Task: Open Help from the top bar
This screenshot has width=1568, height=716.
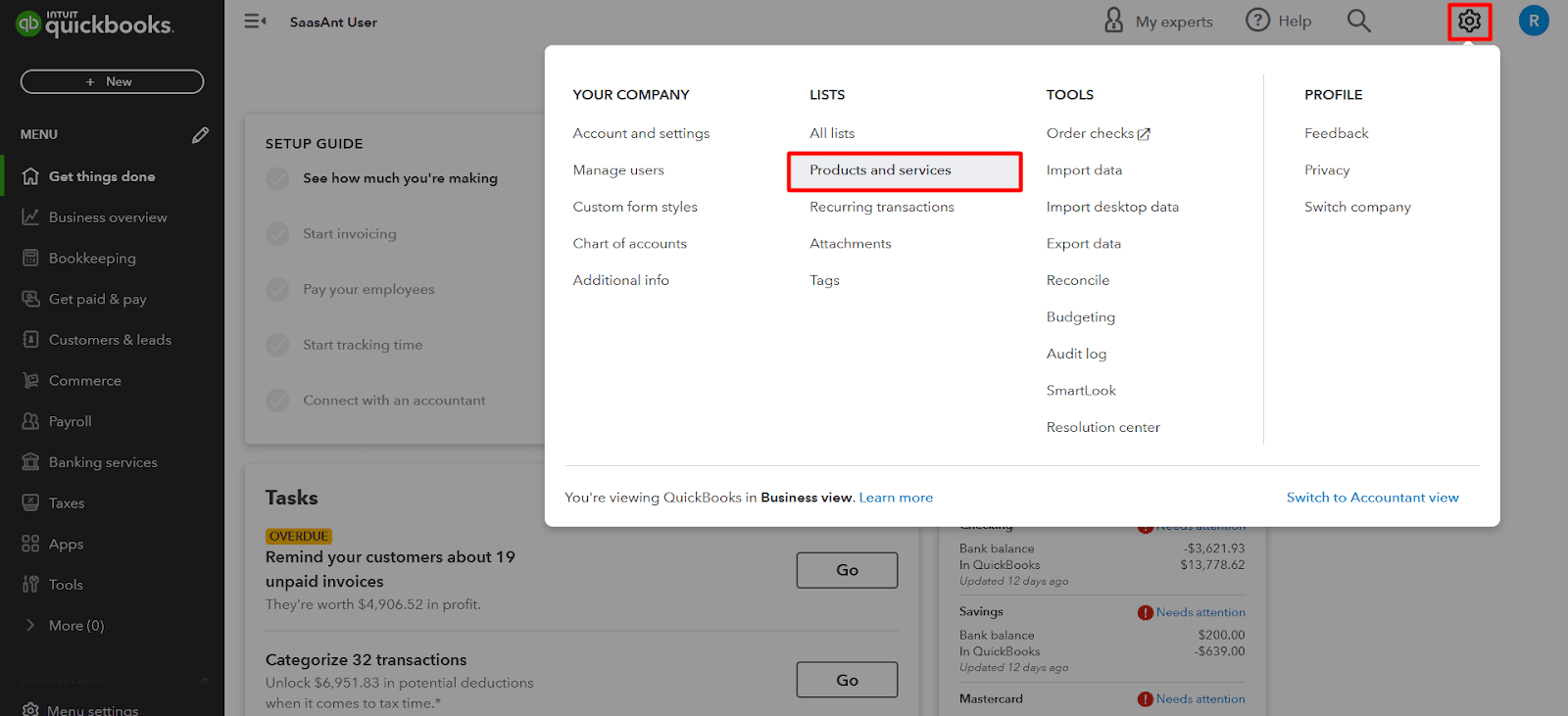Action: (x=1278, y=21)
